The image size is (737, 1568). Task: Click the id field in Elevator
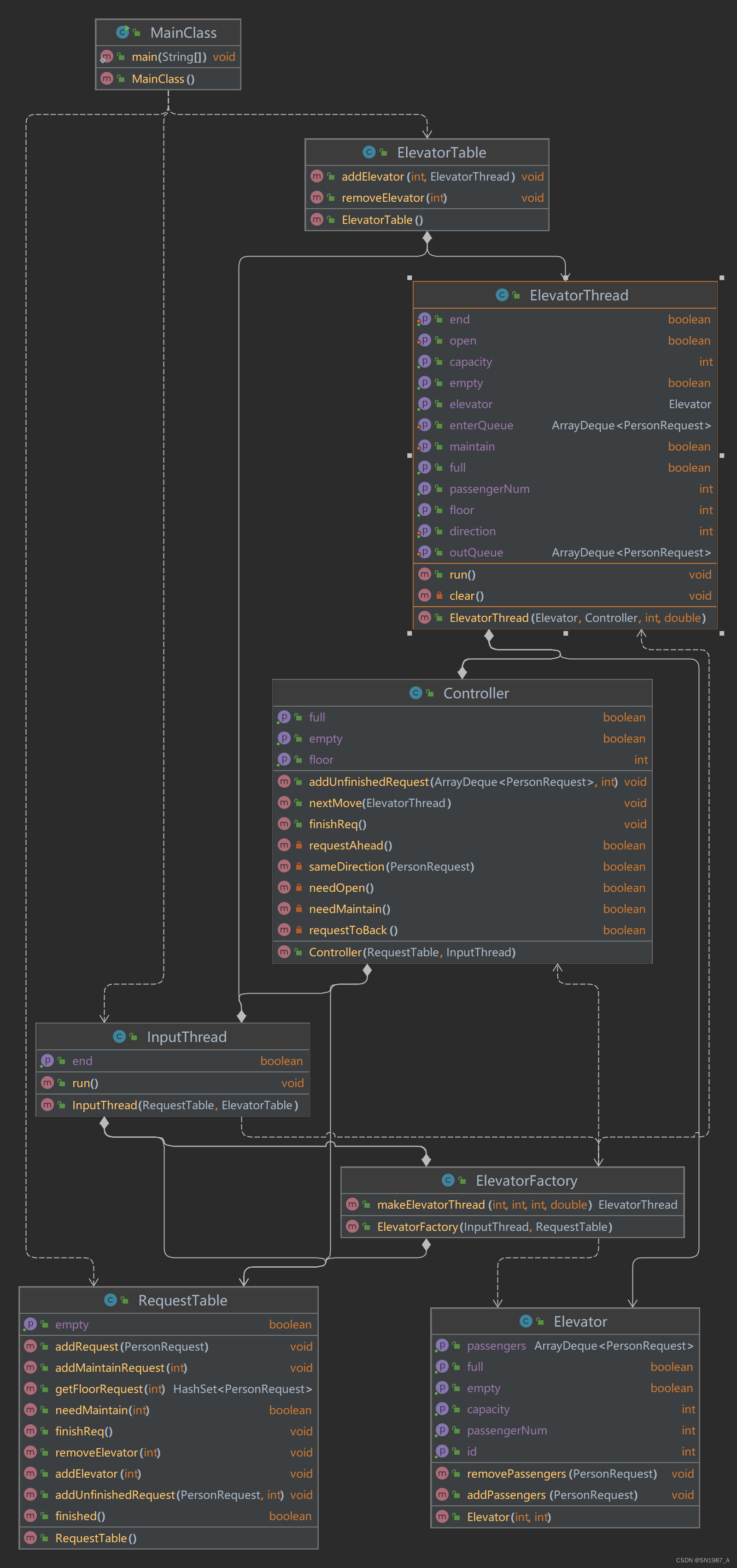[x=565, y=1452]
